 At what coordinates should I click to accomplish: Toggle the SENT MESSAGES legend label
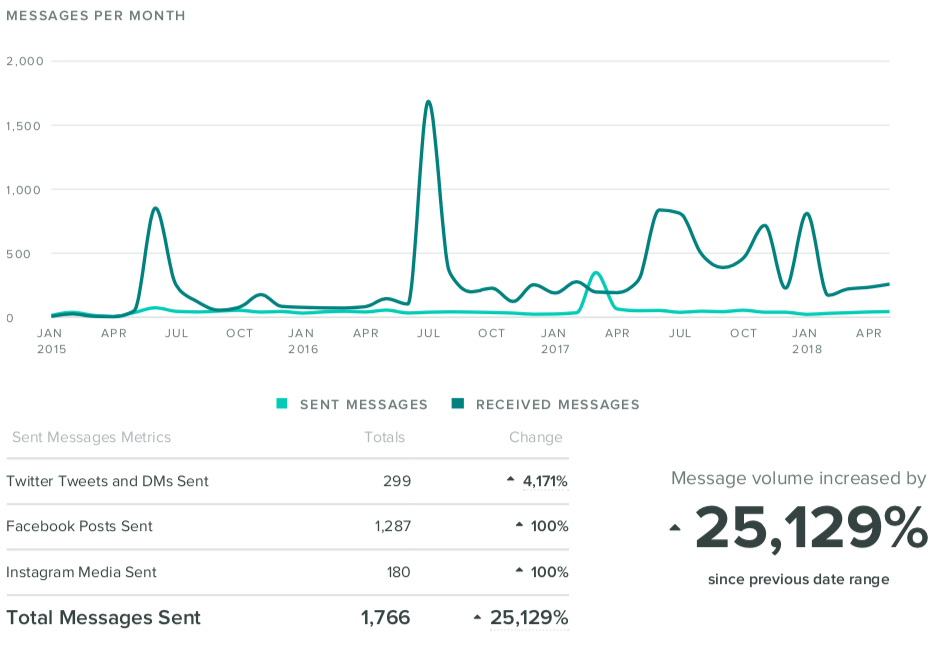coord(363,405)
